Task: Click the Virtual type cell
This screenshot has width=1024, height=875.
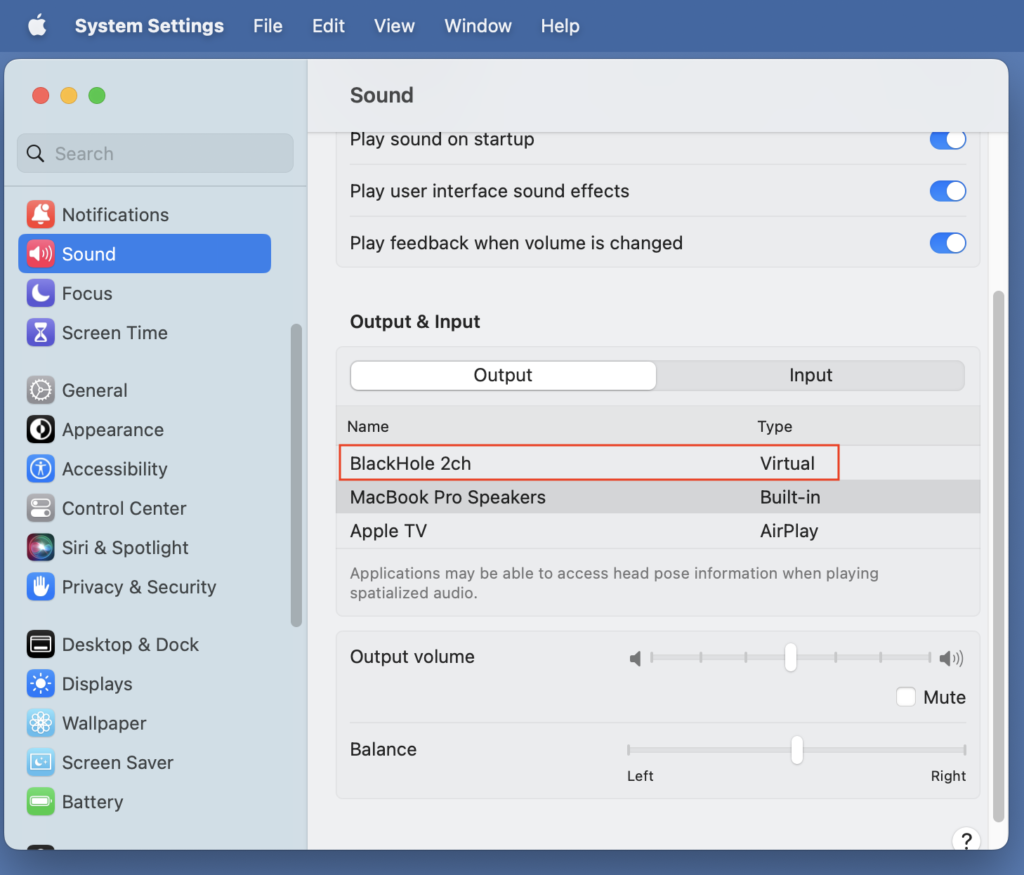Action: (787, 463)
